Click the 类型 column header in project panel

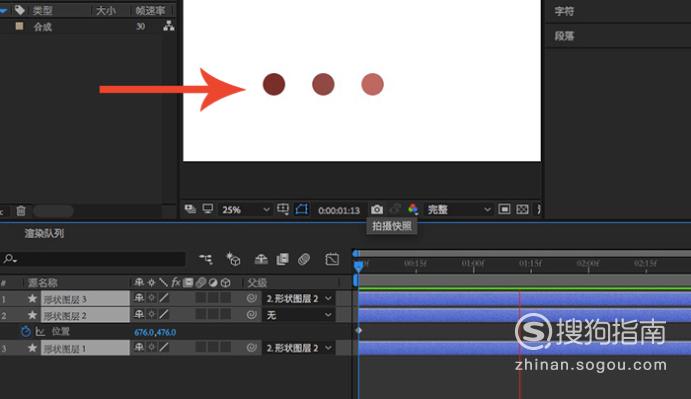[43, 11]
